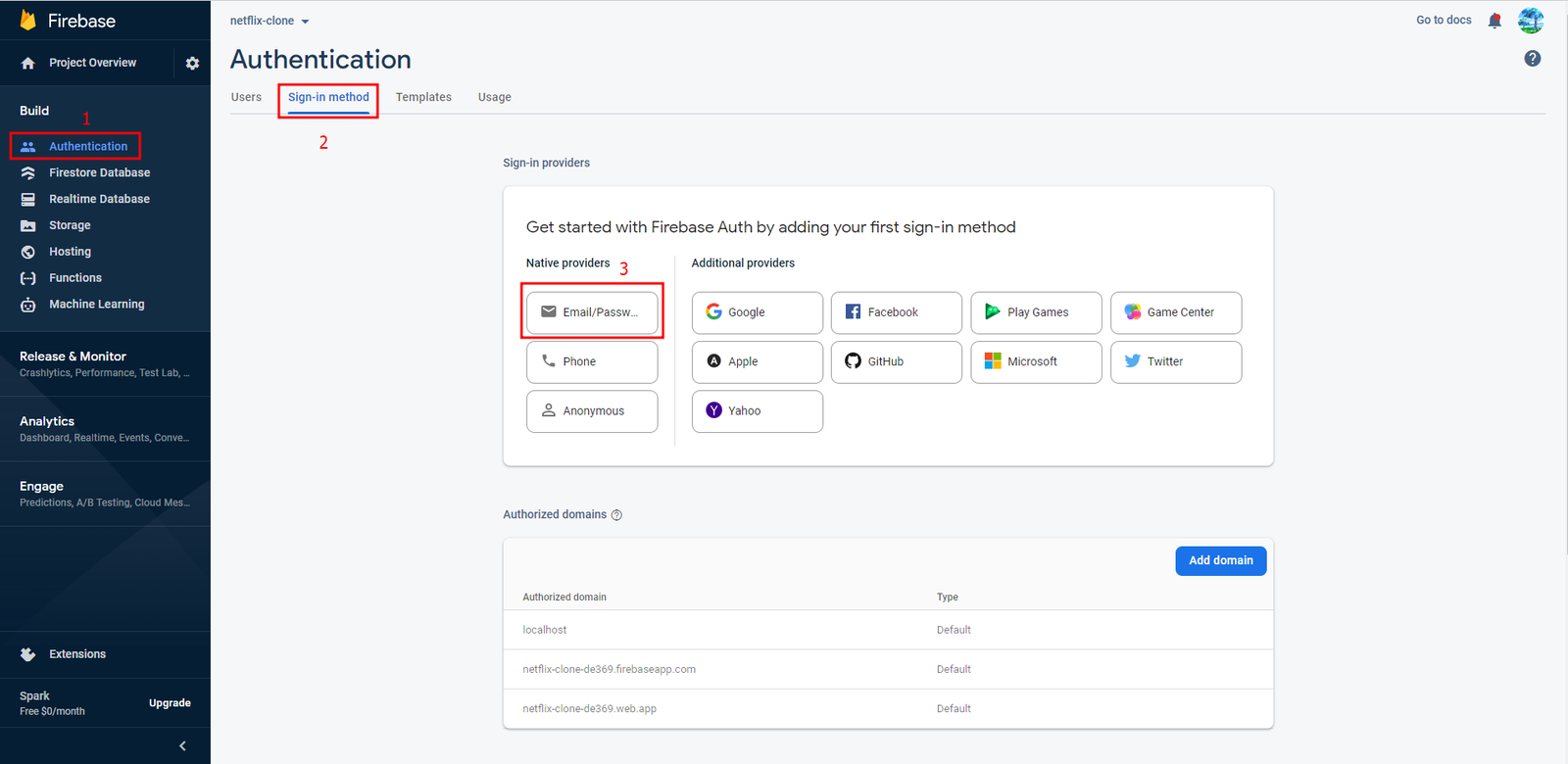The height and width of the screenshot is (764, 1568).
Task: Click the Machine Learning robot icon
Action: (x=27, y=305)
